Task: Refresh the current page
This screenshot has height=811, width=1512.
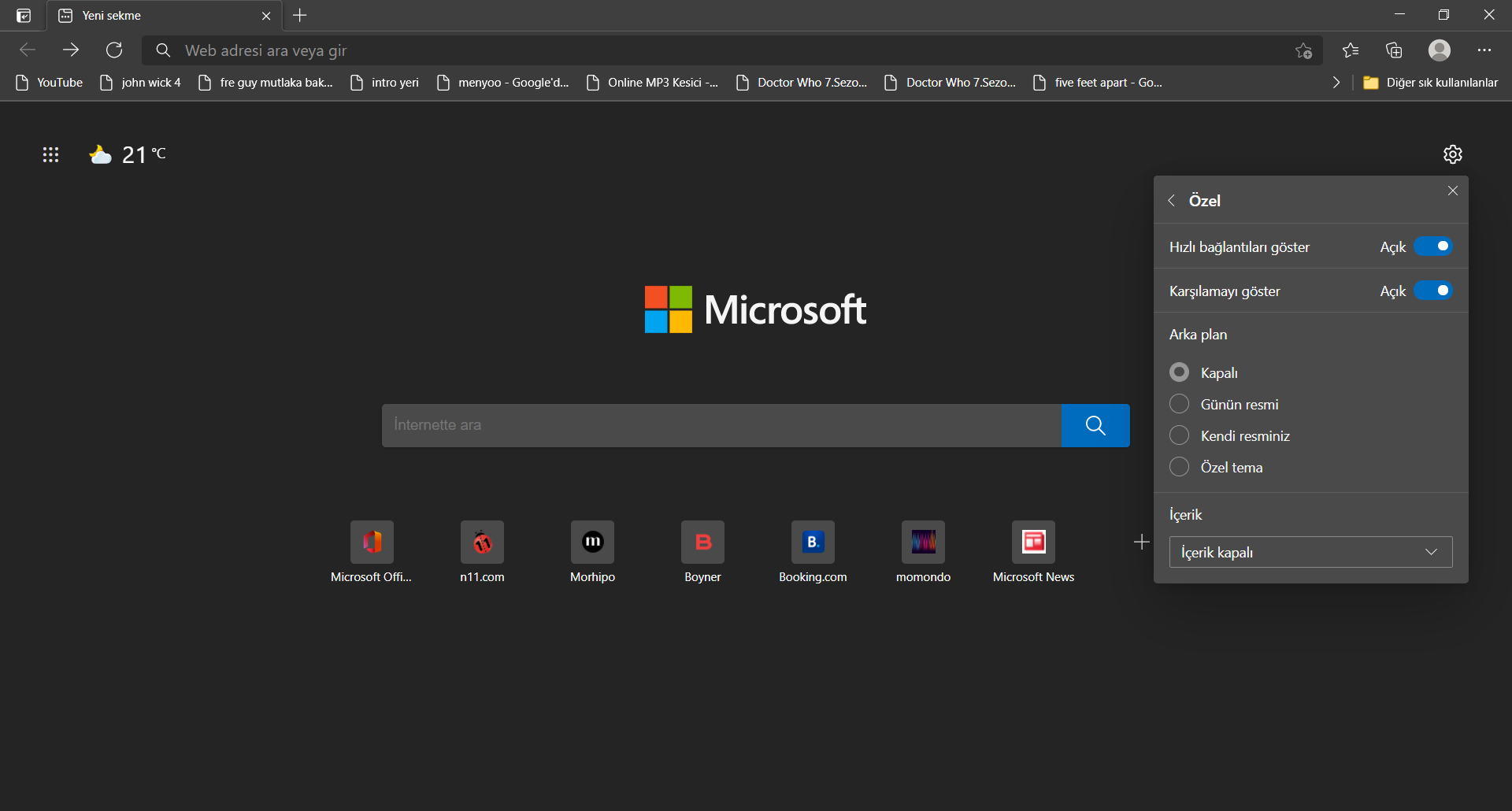Action: tap(114, 50)
